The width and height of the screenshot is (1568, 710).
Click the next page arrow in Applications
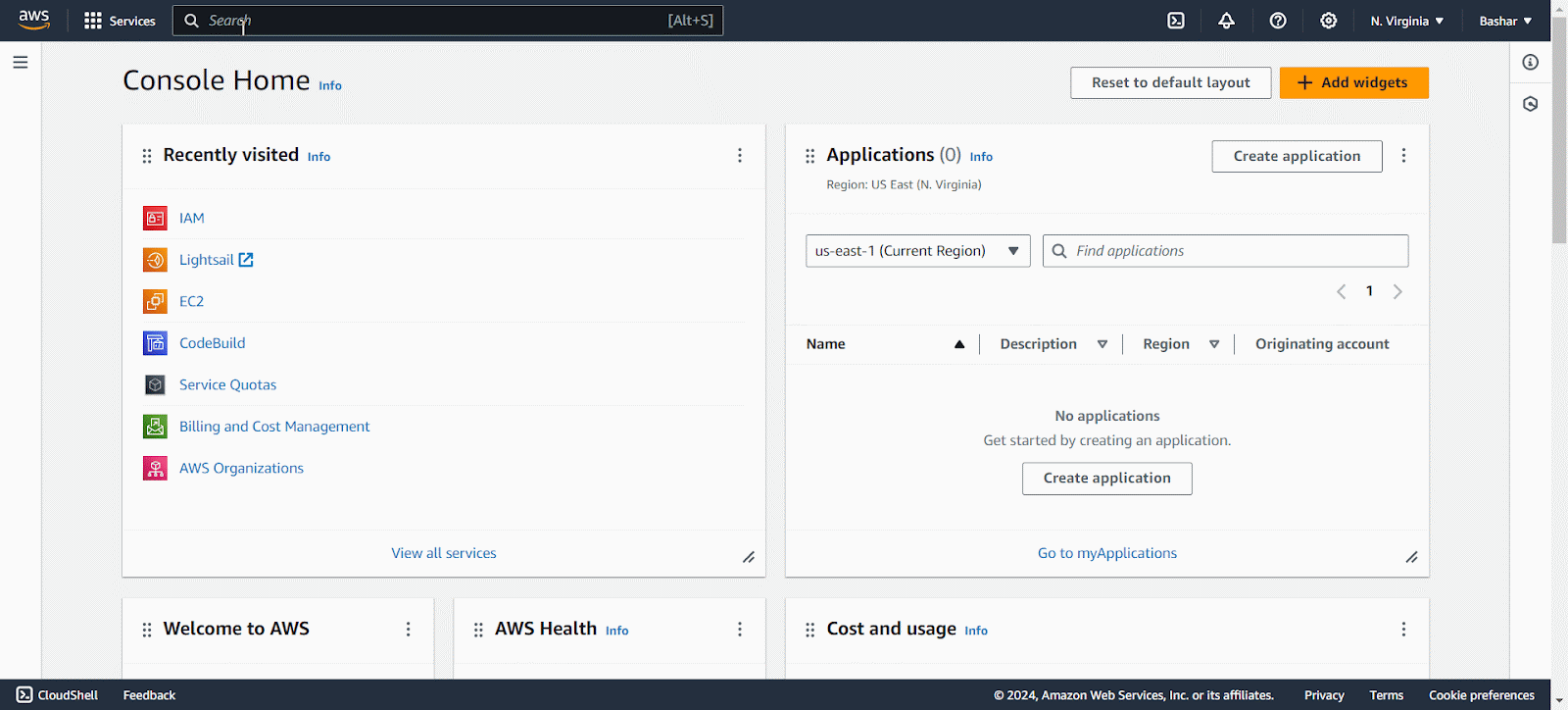(x=1397, y=291)
